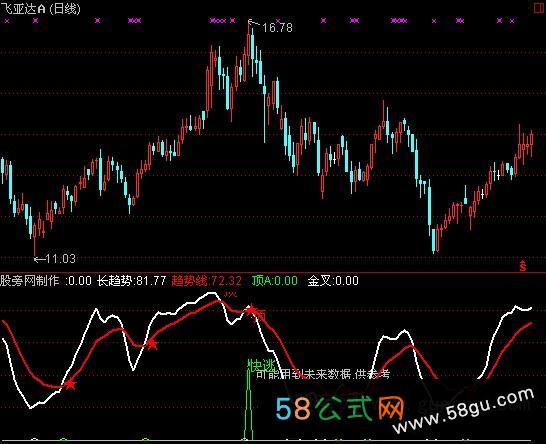Click the 11.03 low price label

click(x=60, y=259)
